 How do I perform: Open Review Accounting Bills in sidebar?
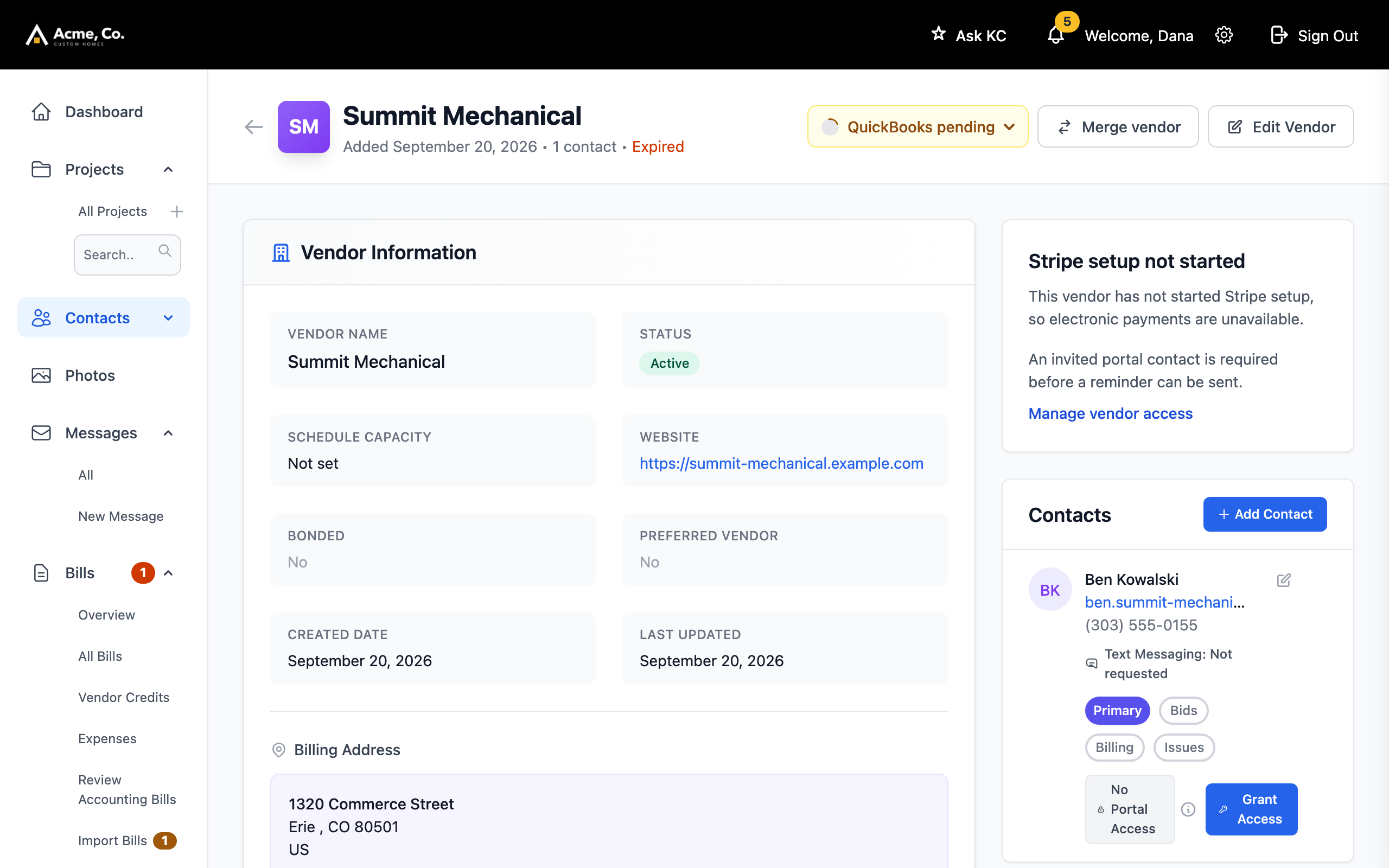pyautogui.click(x=127, y=789)
